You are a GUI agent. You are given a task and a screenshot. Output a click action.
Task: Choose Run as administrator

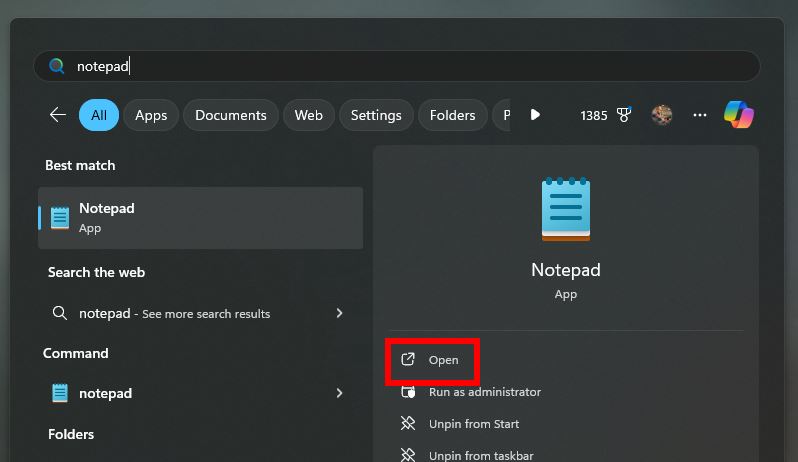[x=484, y=392]
